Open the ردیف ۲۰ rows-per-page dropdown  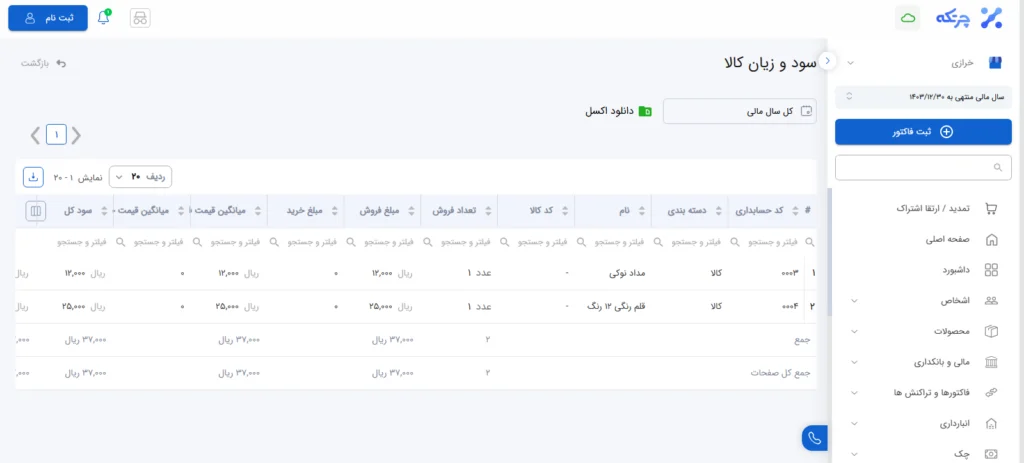pyautogui.click(x=140, y=176)
